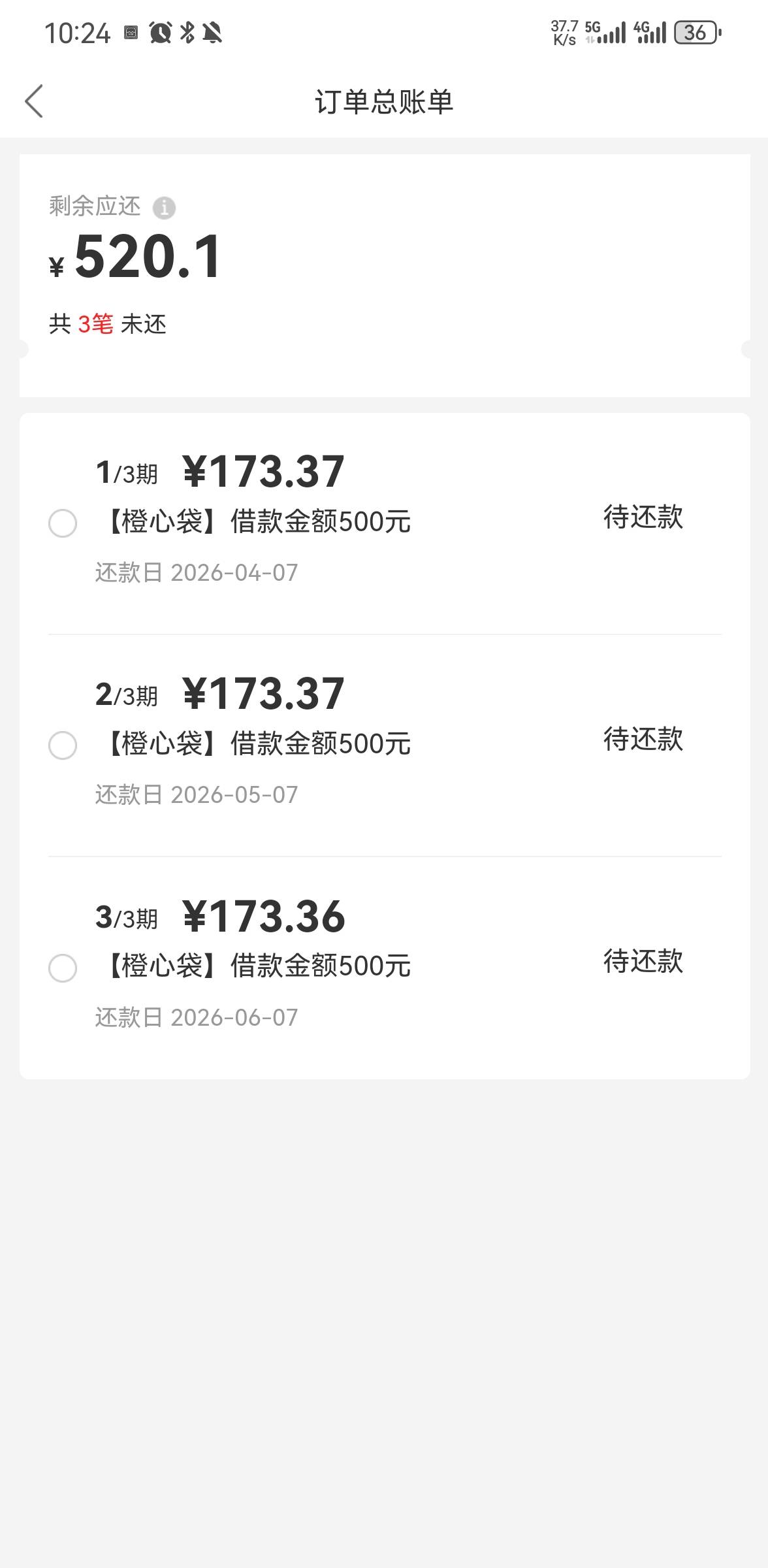Tap 待还款 status for 2026-05-07 installment
Screen dimensions: 768x1568
[x=643, y=739]
